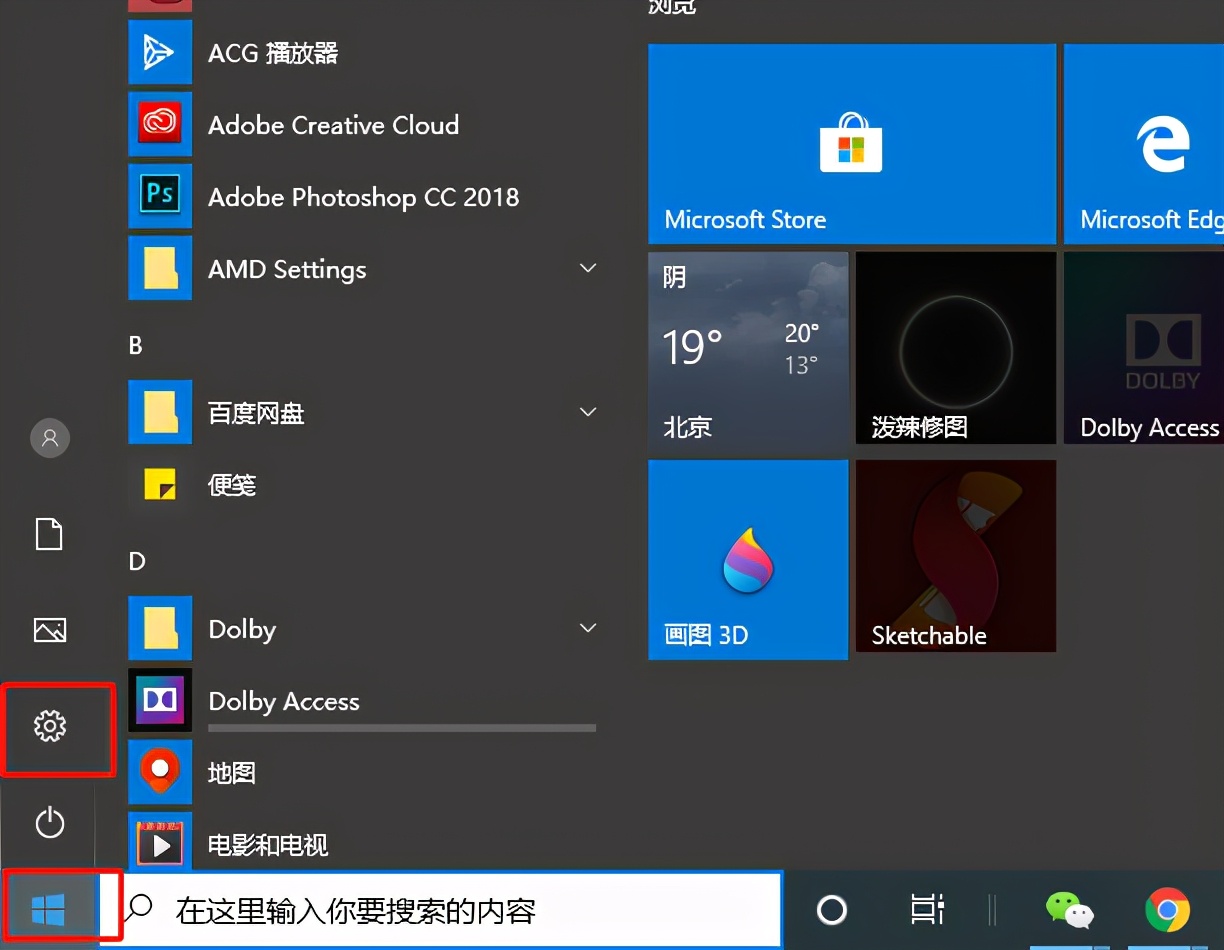1224x950 pixels.
Task: Select the Pictures icon in the sidebar
Action: pyautogui.click(x=49, y=630)
